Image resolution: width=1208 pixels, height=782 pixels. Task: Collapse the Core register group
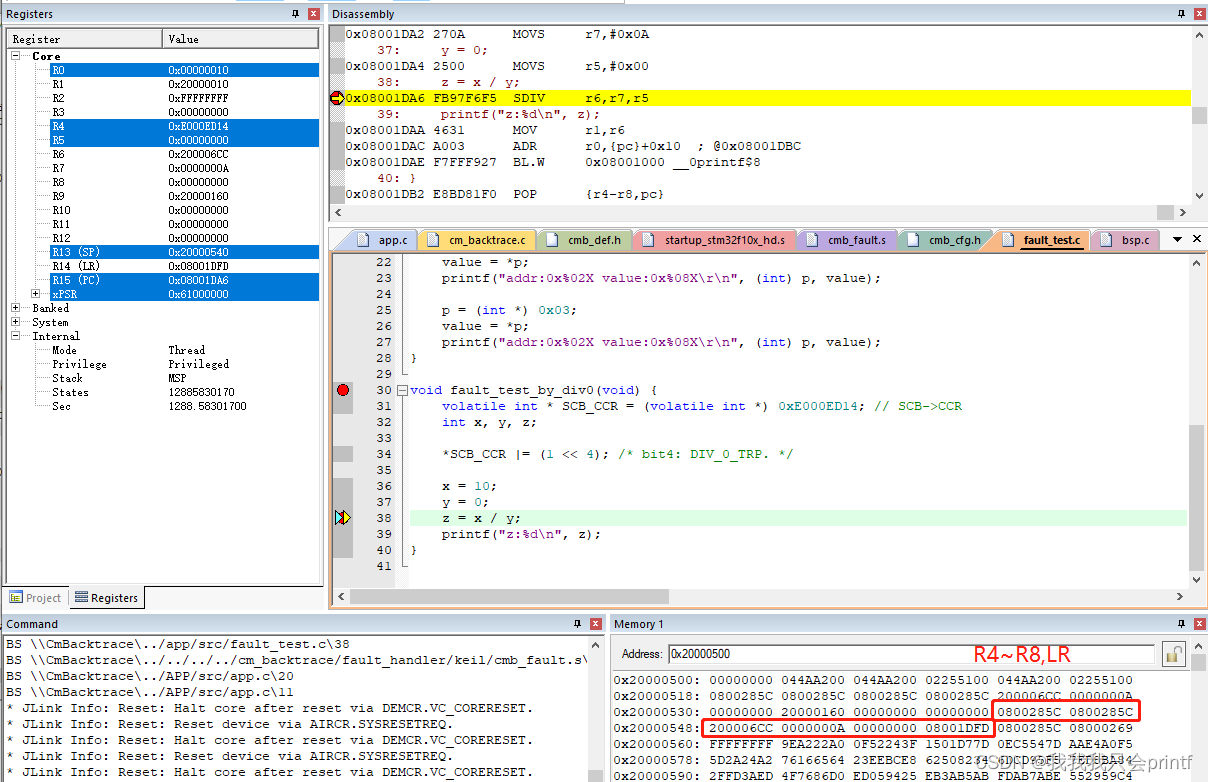point(17,56)
